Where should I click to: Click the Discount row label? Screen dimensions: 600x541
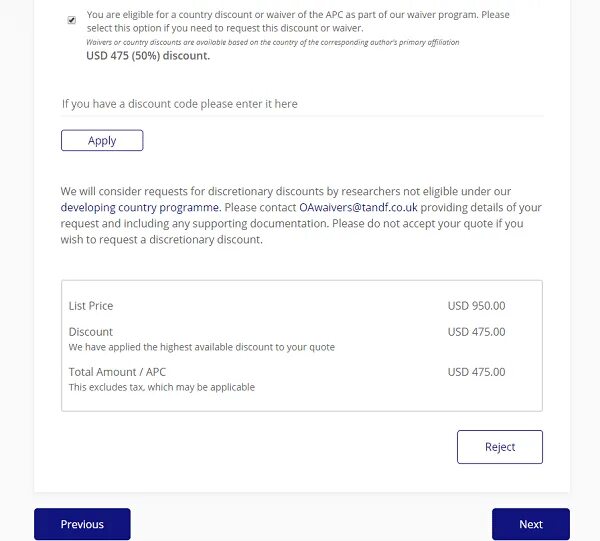coord(91,332)
